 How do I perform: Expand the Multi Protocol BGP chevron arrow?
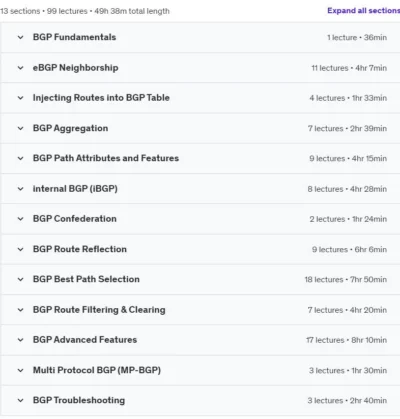(x=21, y=370)
